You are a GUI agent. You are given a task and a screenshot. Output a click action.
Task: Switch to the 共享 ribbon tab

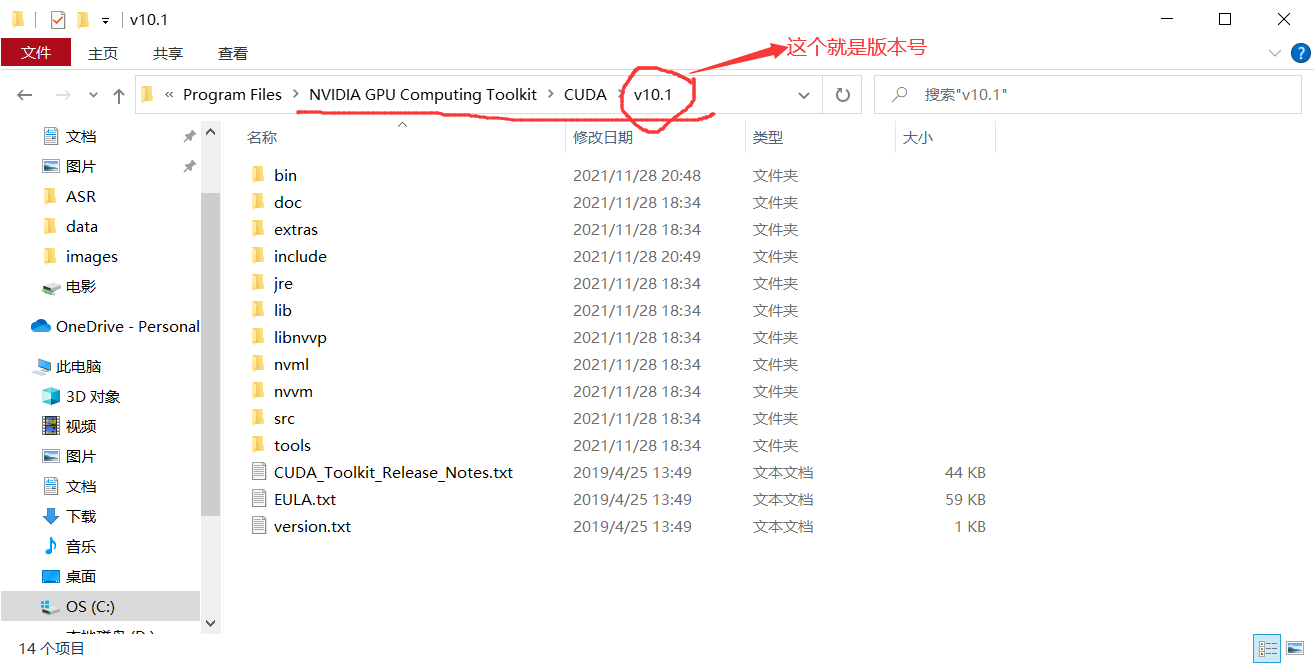point(168,53)
